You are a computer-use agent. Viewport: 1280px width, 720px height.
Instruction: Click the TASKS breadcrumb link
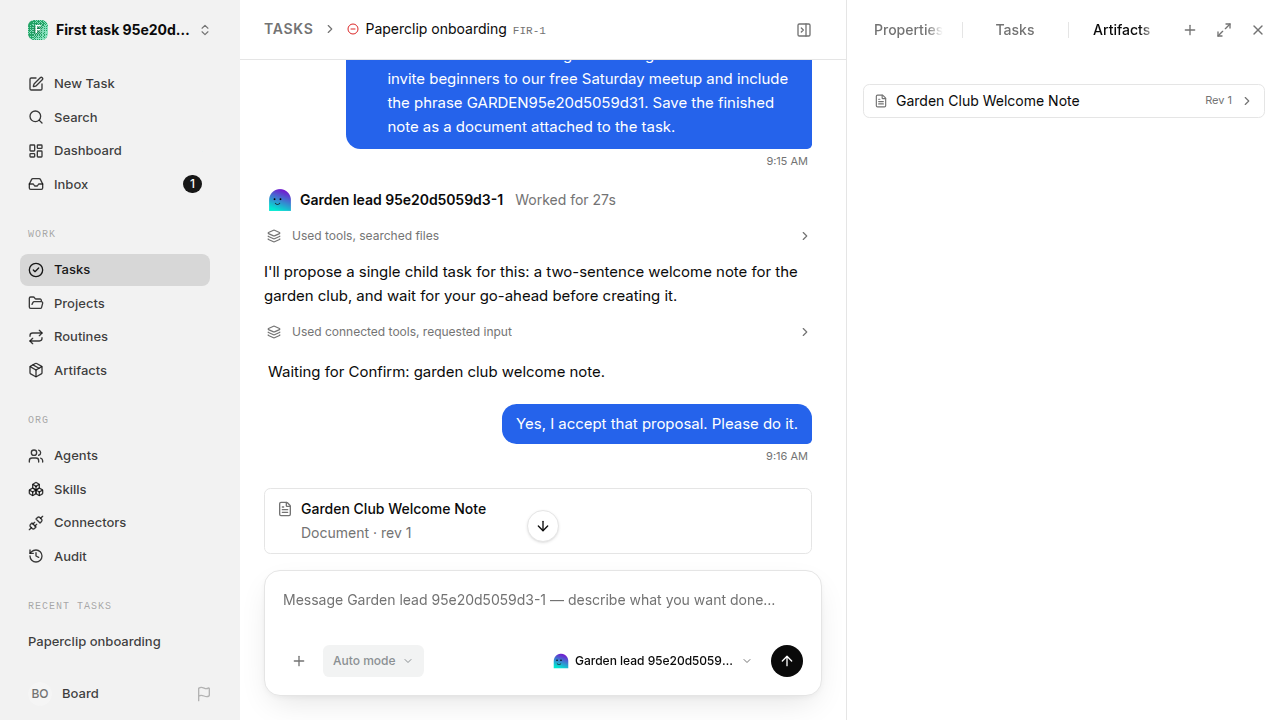point(288,29)
